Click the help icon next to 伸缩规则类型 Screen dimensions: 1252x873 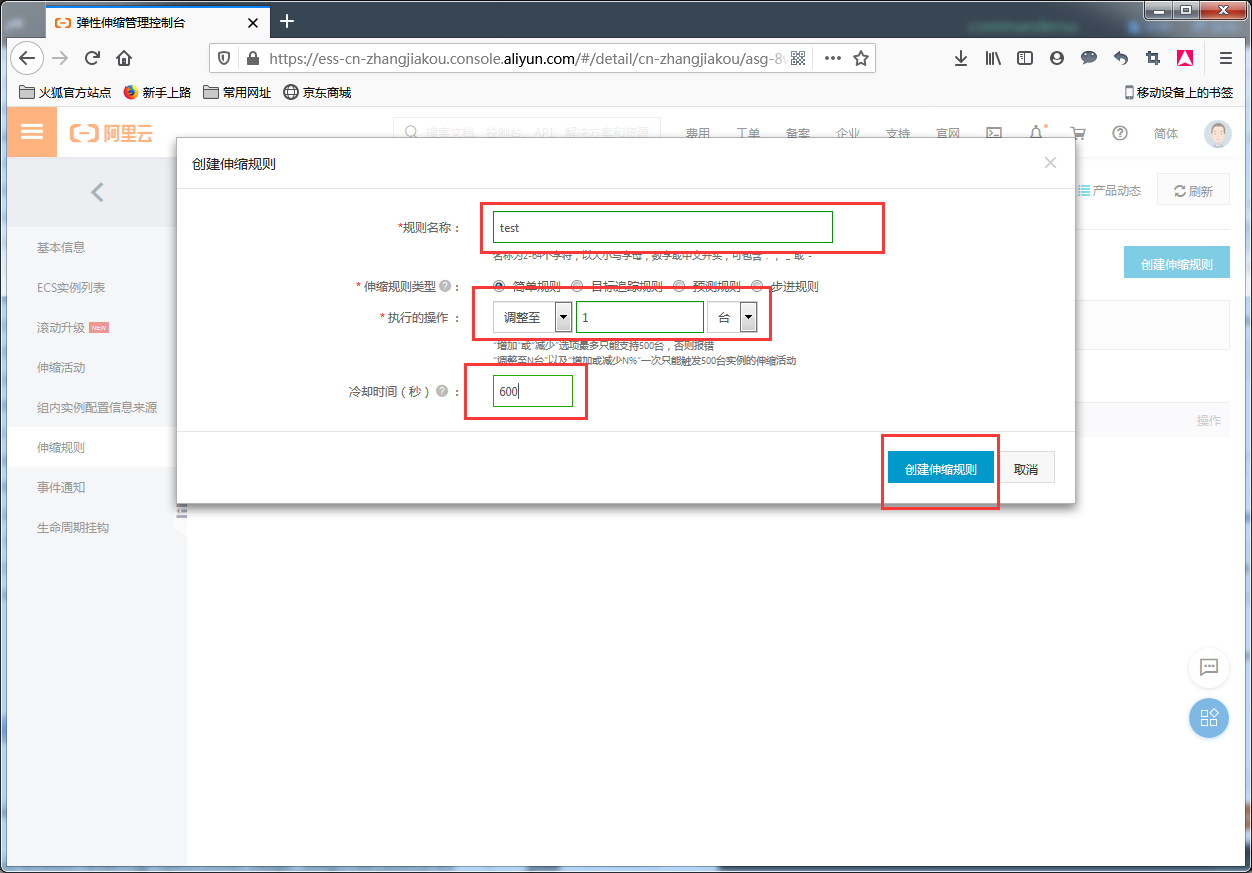[x=444, y=286]
